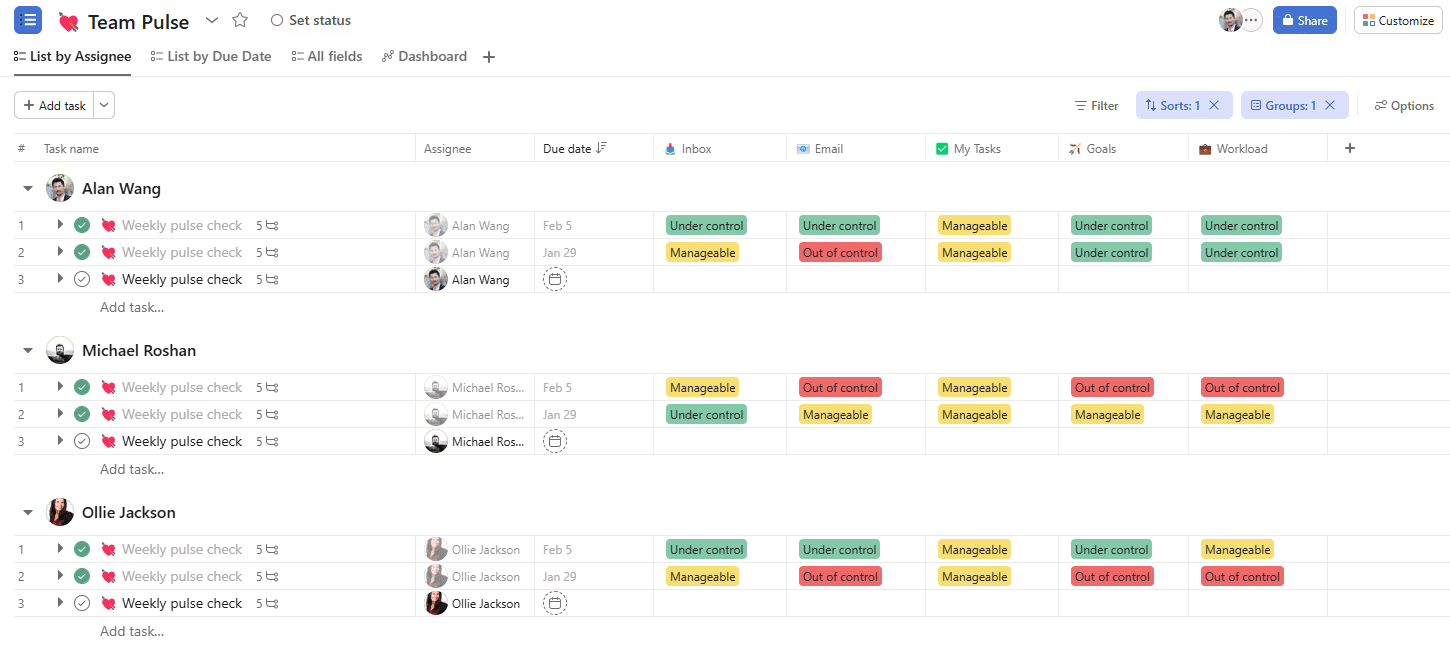This screenshot has width=1450, height=657.
Task: Click the Share button
Action: click(x=1304, y=20)
